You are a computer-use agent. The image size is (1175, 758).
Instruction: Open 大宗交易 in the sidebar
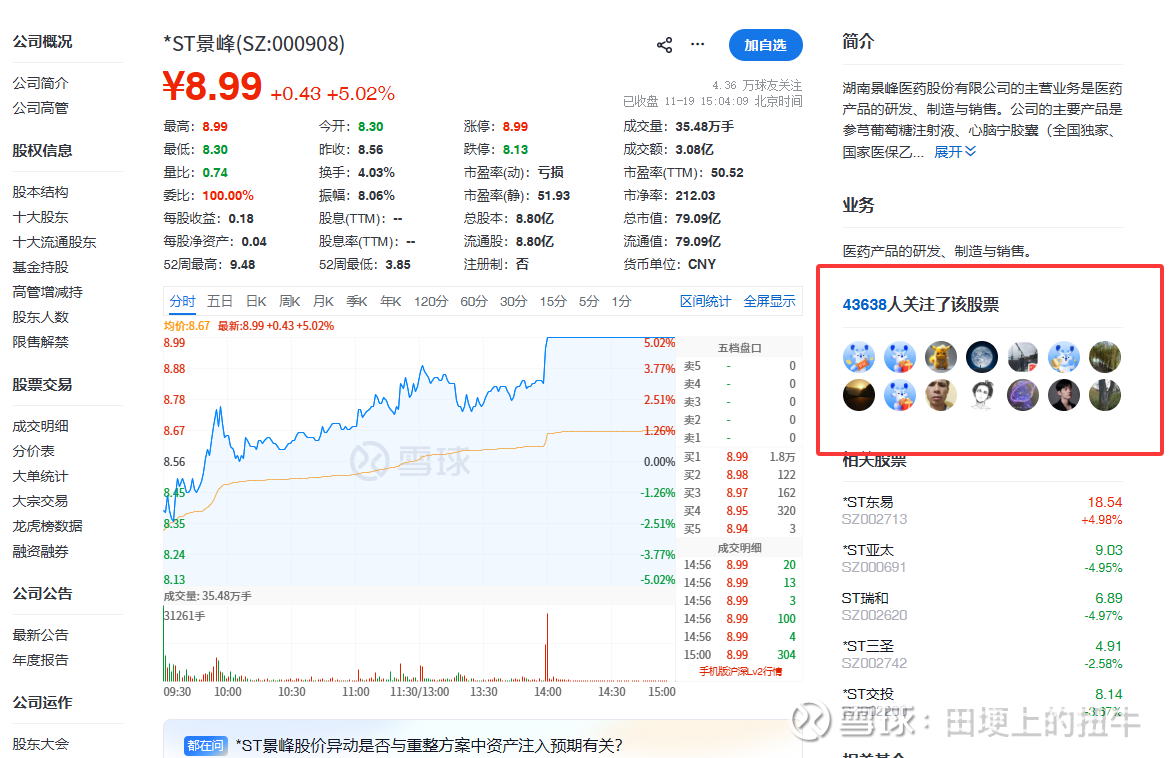[40, 501]
